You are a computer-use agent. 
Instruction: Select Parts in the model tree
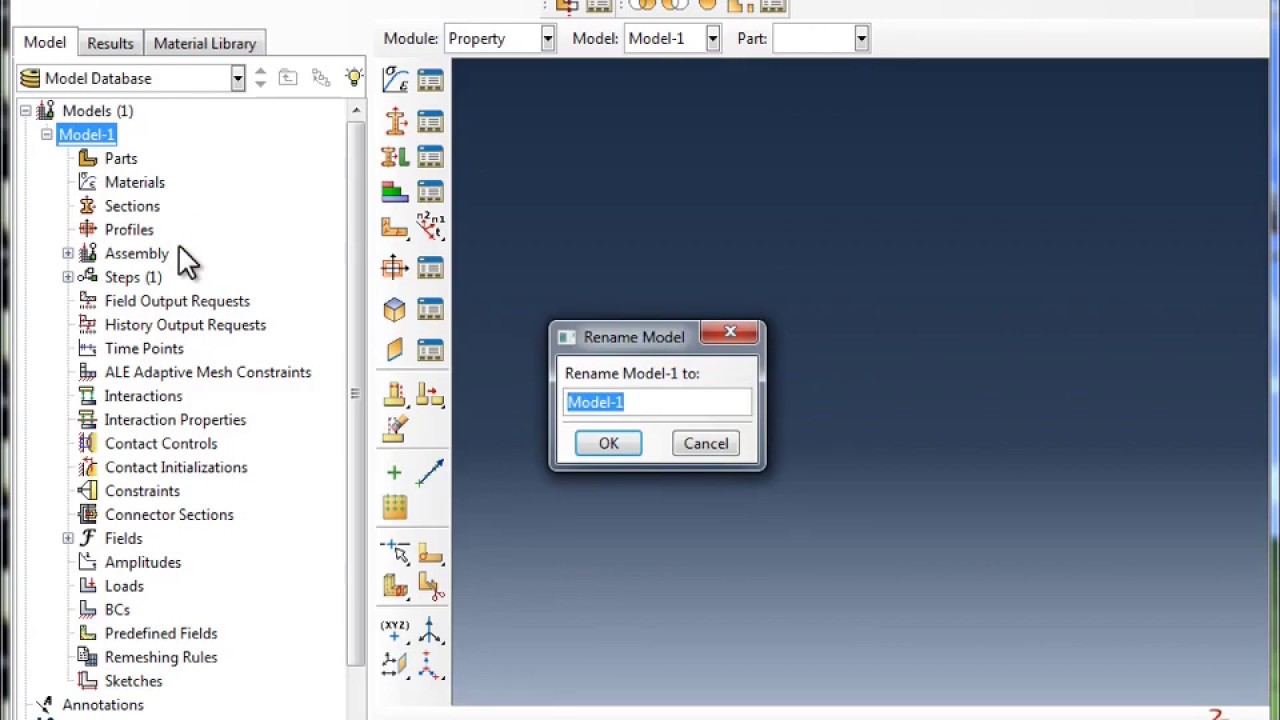[121, 158]
